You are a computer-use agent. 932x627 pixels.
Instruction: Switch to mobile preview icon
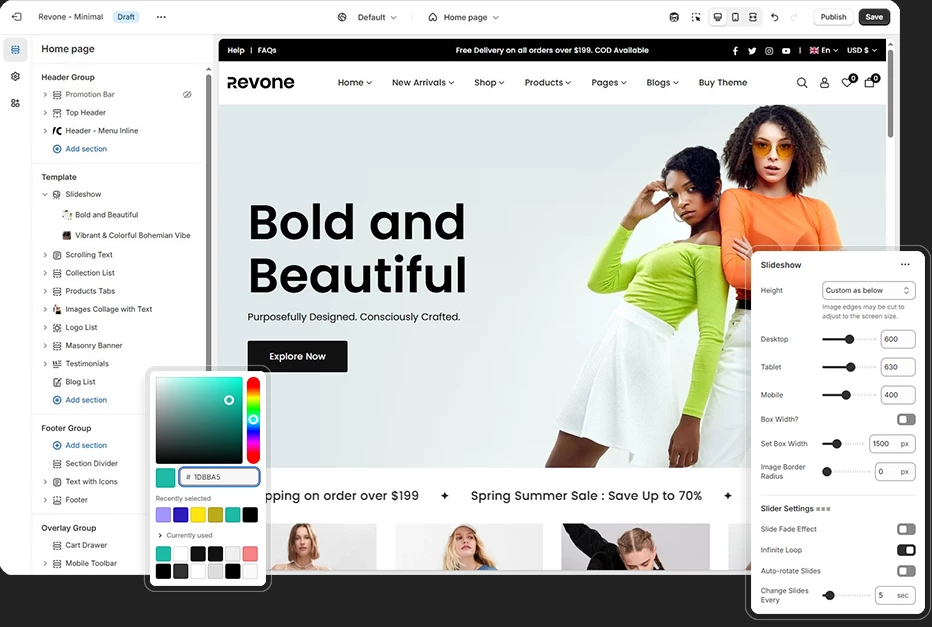pos(735,17)
